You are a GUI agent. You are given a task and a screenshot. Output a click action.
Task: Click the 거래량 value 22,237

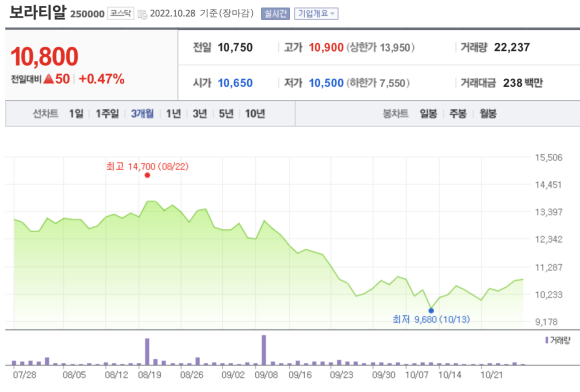pos(512,47)
